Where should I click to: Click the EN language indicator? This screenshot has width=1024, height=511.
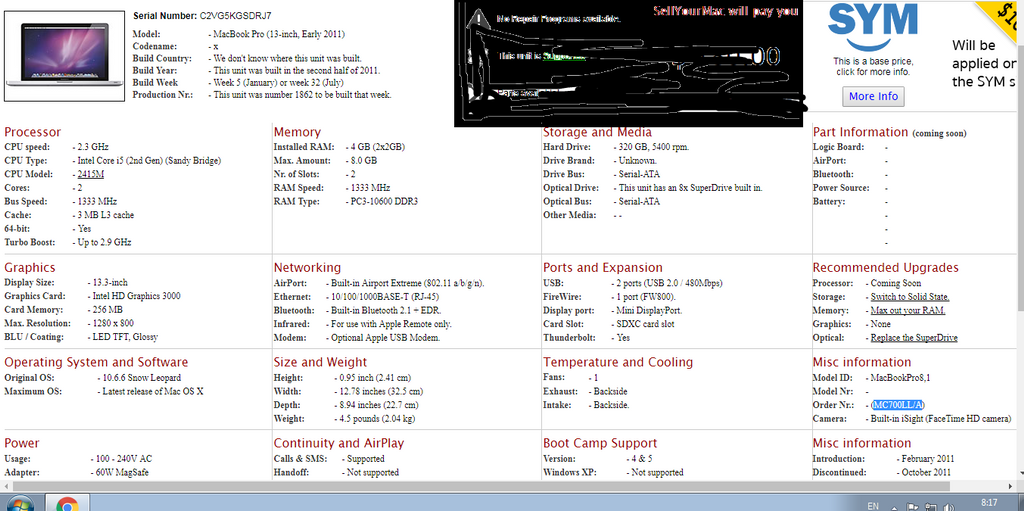pyautogui.click(x=872, y=506)
